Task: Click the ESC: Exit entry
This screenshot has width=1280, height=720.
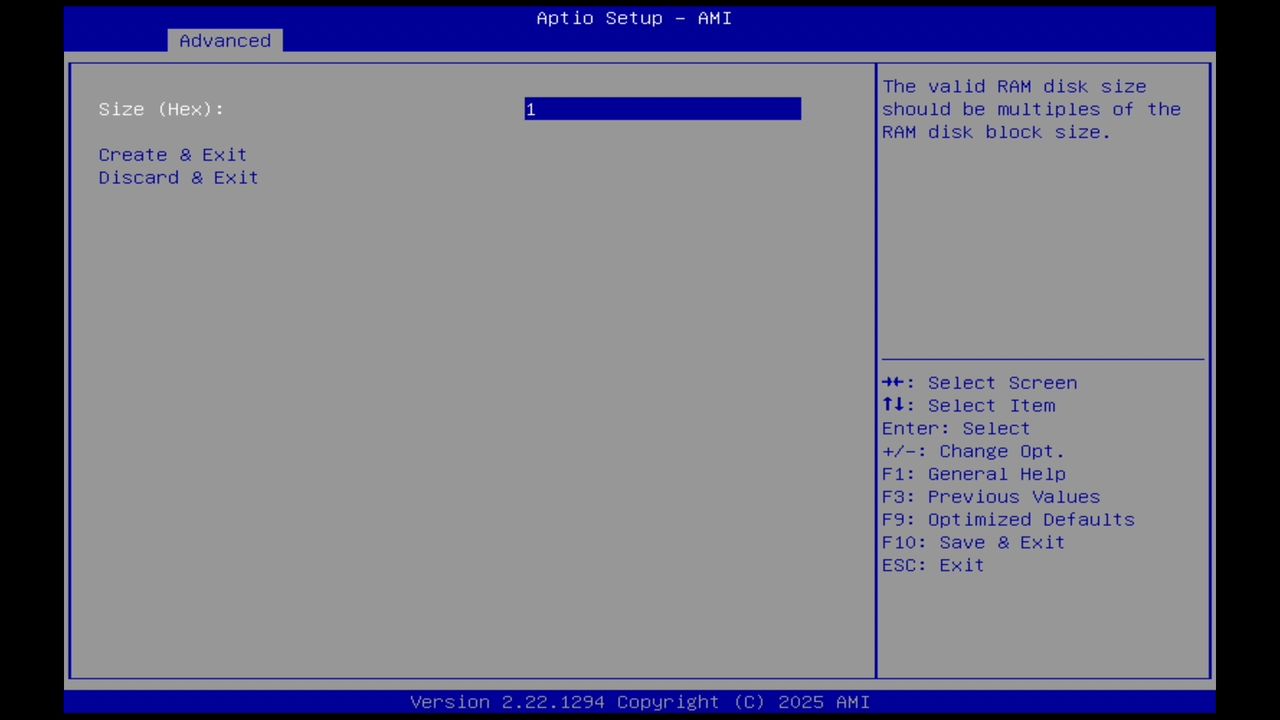Action: (931, 565)
